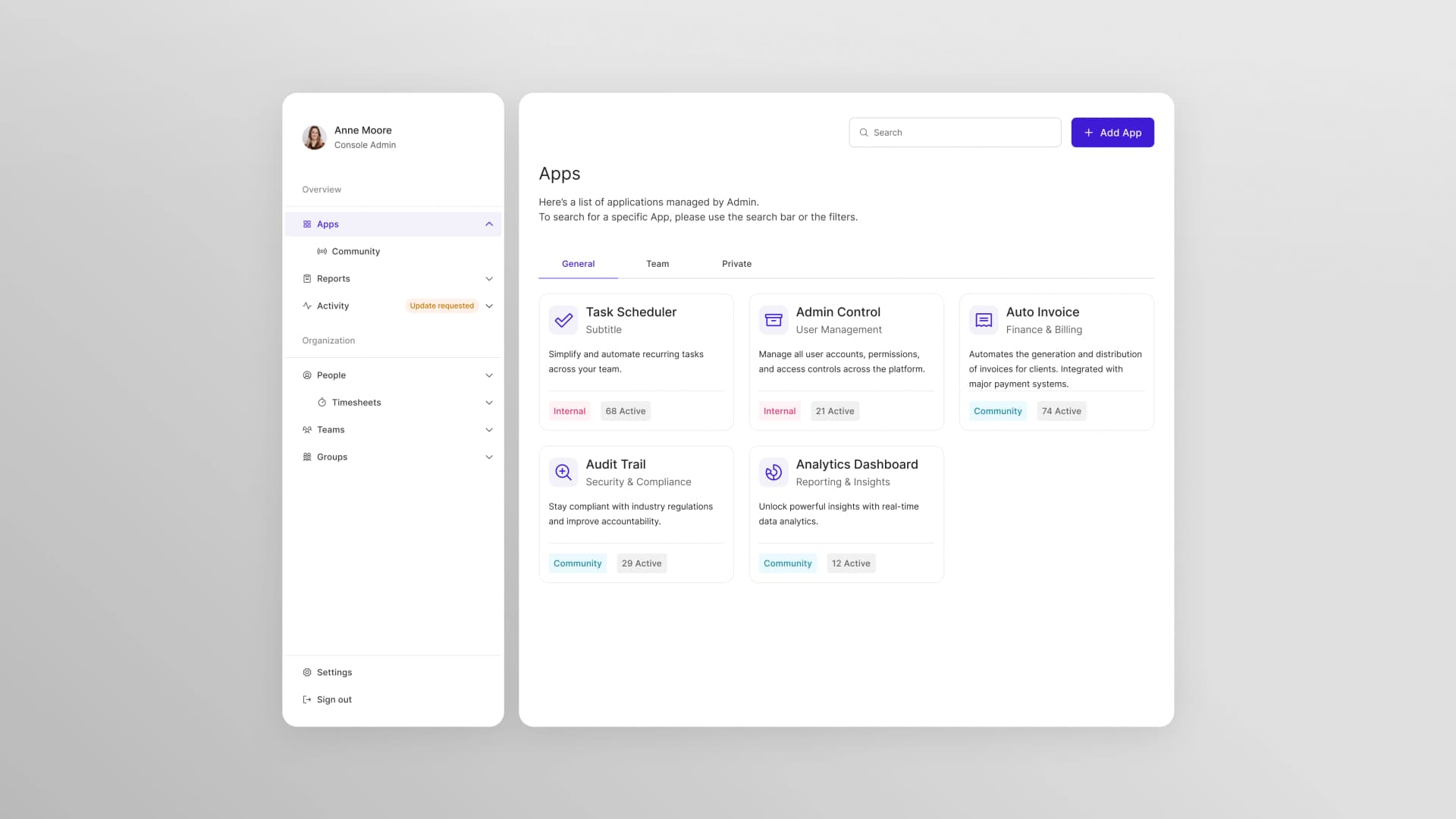Screen dimensions: 1456x819
Task: Click the 21 Active badge
Action: tap(835, 412)
